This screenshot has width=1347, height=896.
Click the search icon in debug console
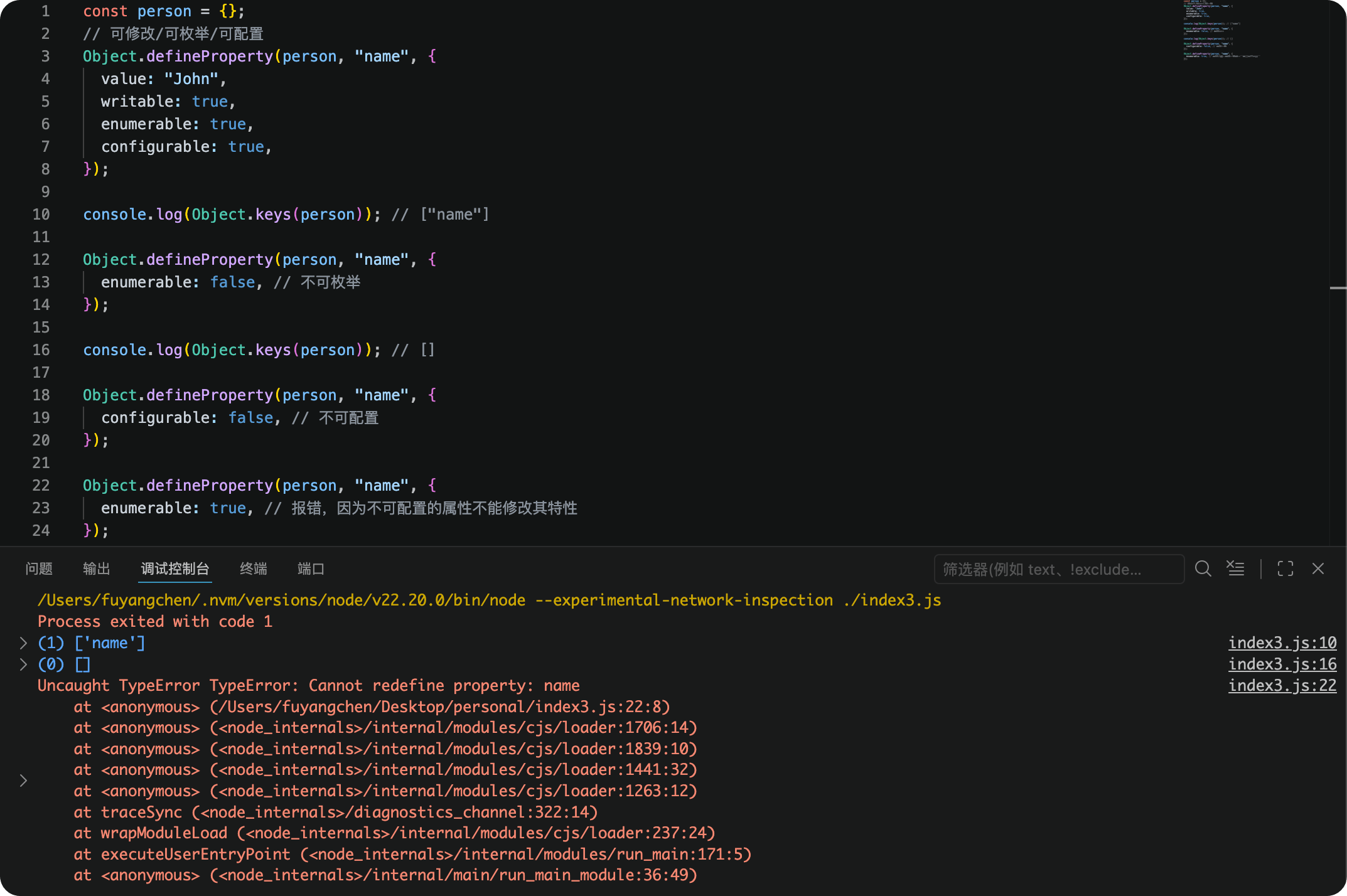(1203, 568)
